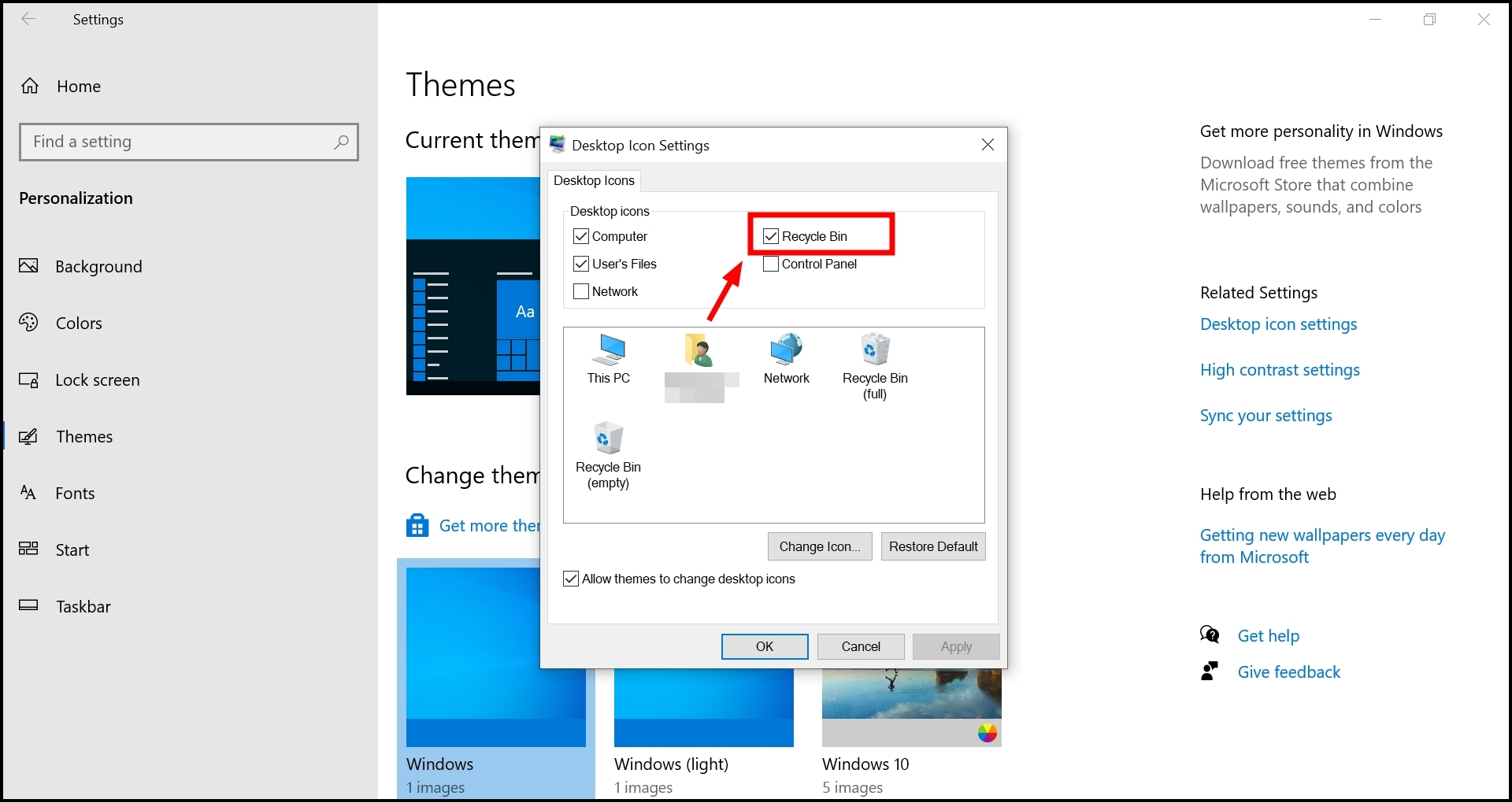The image size is (1512, 803).
Task: Minimize the Settings window
Action: pos(1376,20)
